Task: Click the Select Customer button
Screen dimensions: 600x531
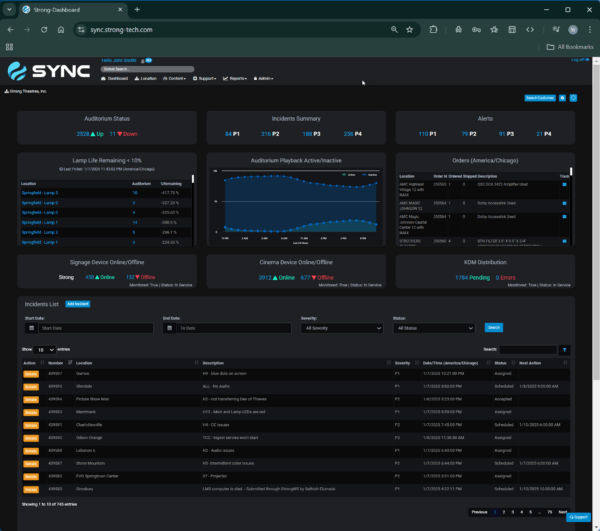Action: 540,98
